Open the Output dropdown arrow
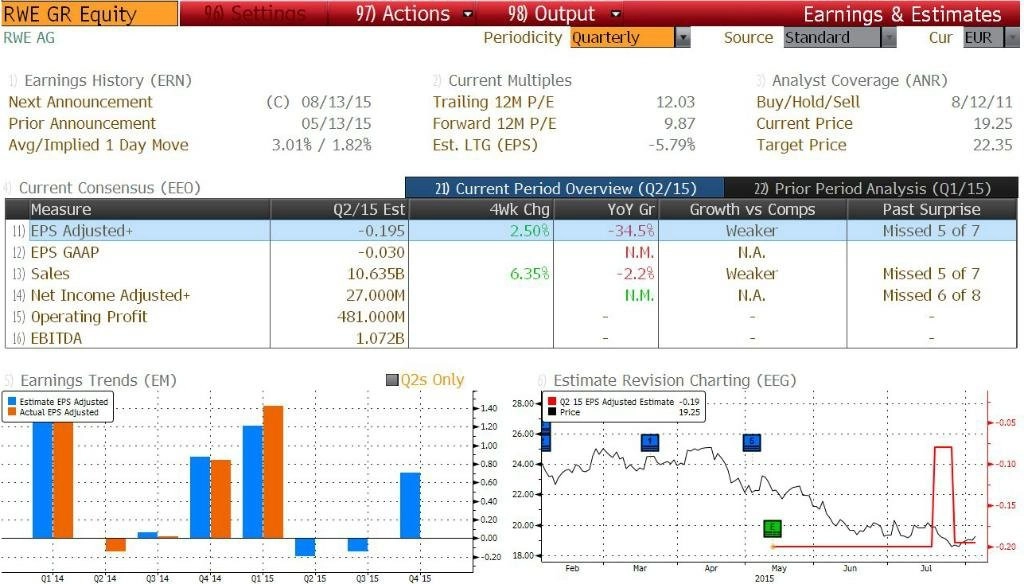Image resolution: width=1024 pixels, height=584 pixels. [615, 14]
